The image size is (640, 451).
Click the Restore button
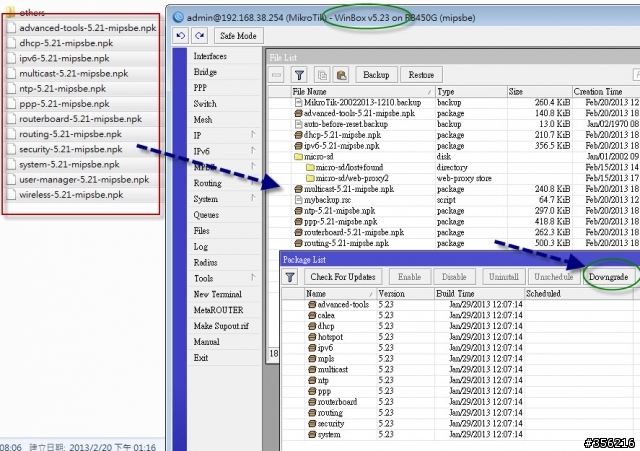[x=421, y=75]
